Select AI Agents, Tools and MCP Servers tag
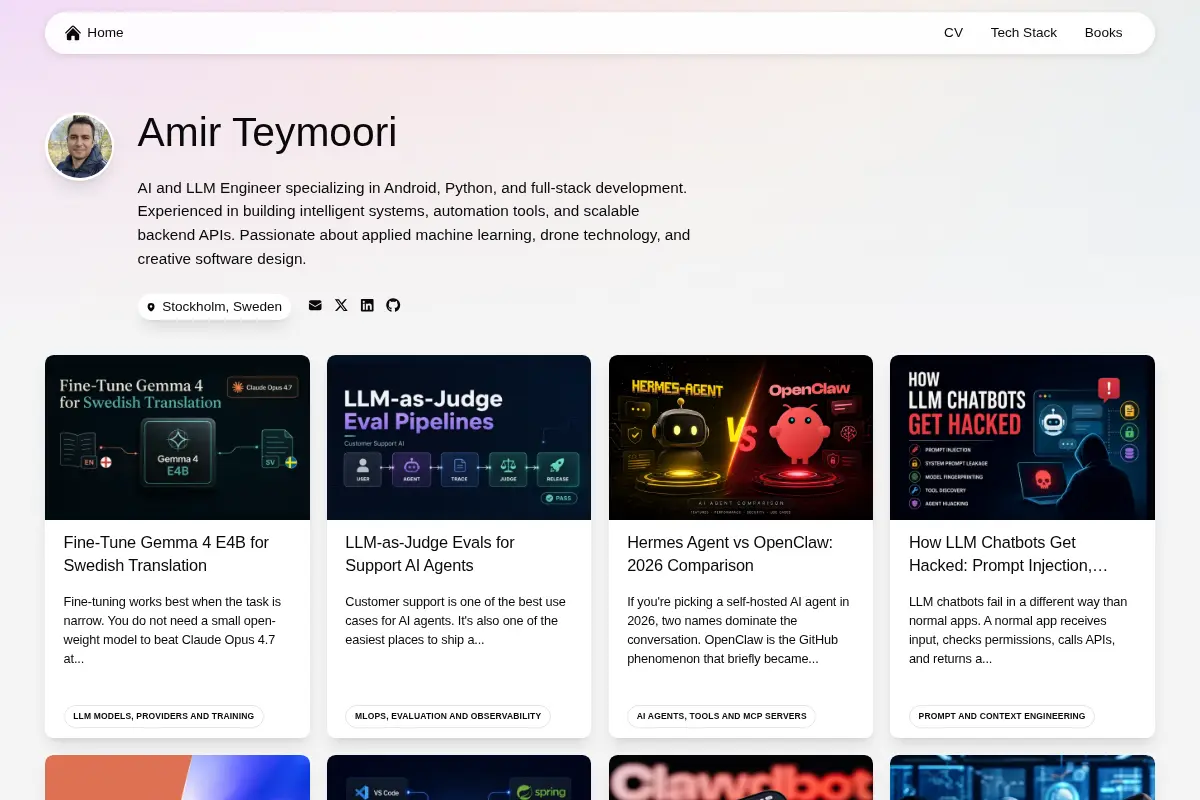The width and height of the screenshot is (1200, 800). click(721, 716)
